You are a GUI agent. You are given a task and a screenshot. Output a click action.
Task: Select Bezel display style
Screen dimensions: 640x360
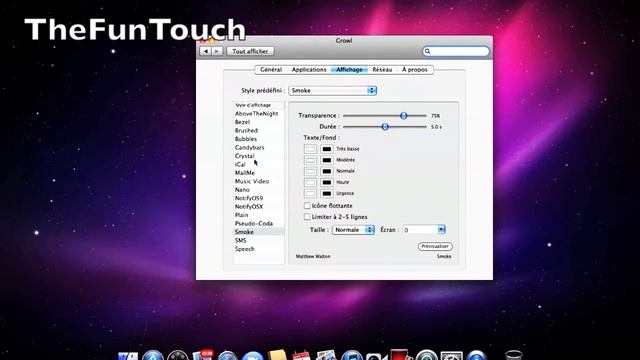[x=259, y=122]
